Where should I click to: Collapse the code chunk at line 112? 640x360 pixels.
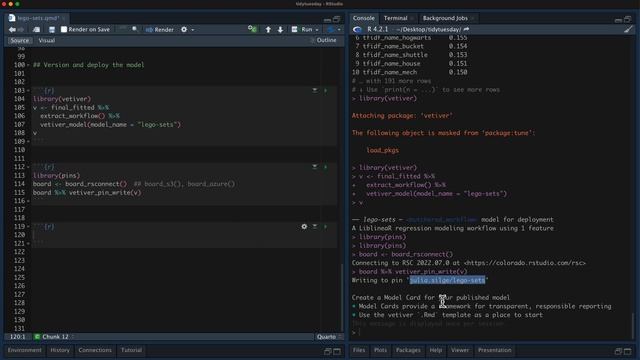28,167
